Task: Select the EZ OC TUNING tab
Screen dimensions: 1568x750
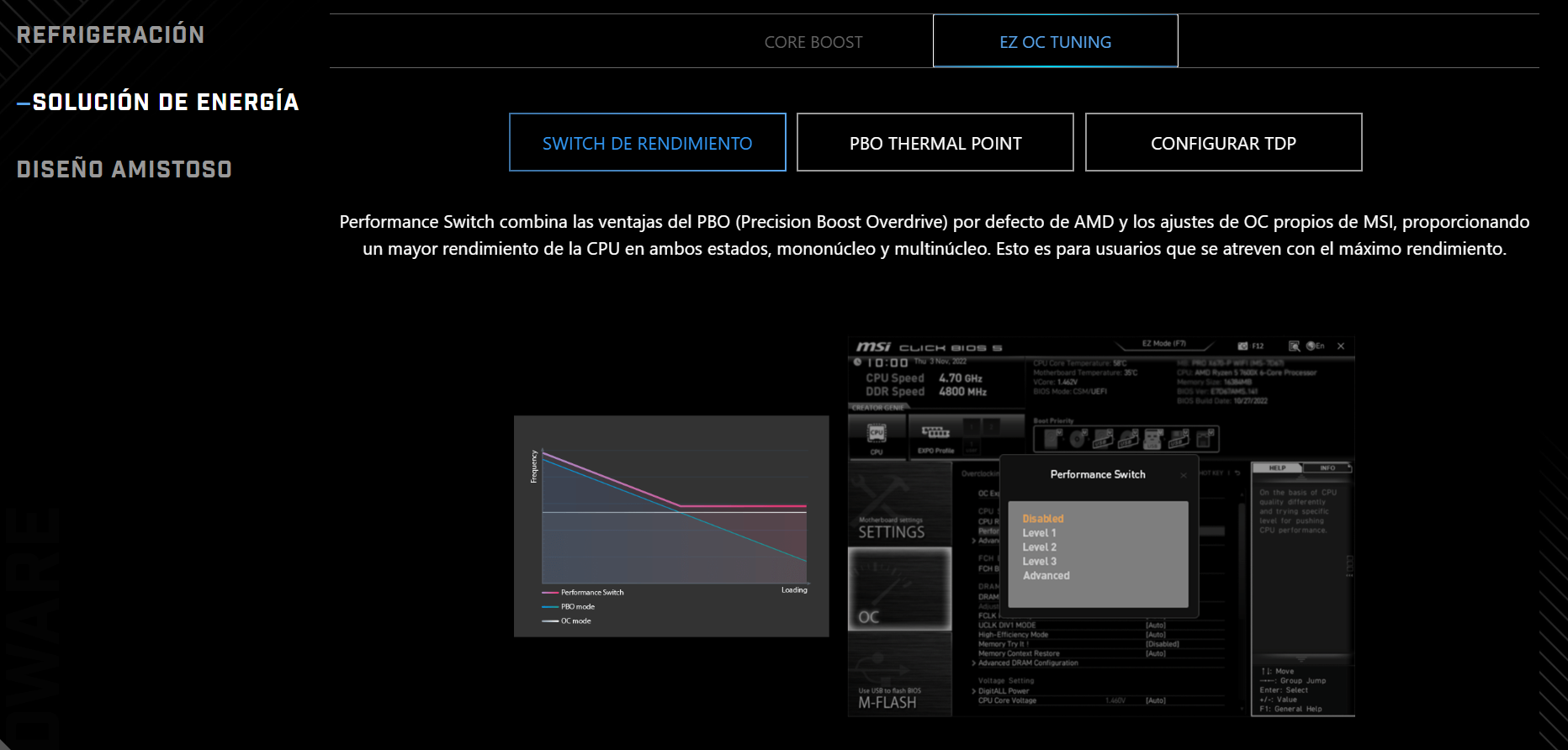Action: tap(1056, 41)
